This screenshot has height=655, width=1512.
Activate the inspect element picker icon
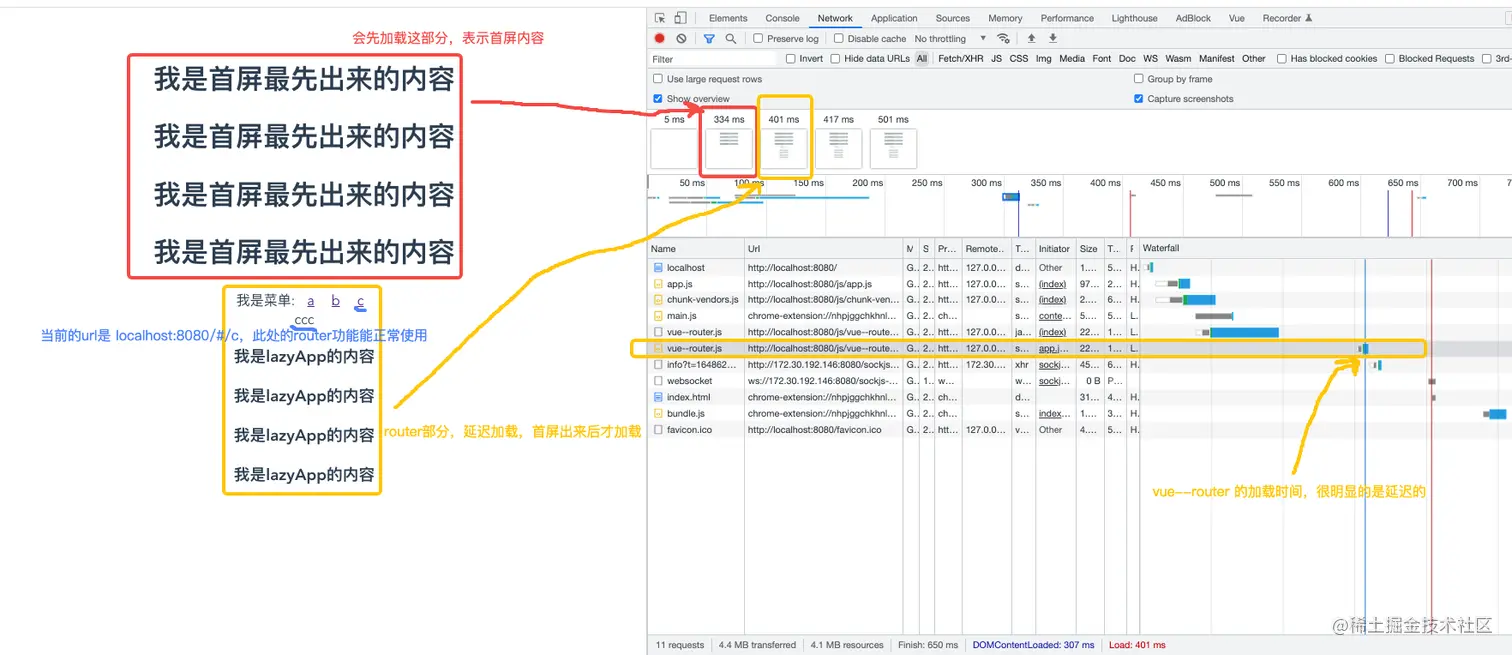tap(660, 18)
